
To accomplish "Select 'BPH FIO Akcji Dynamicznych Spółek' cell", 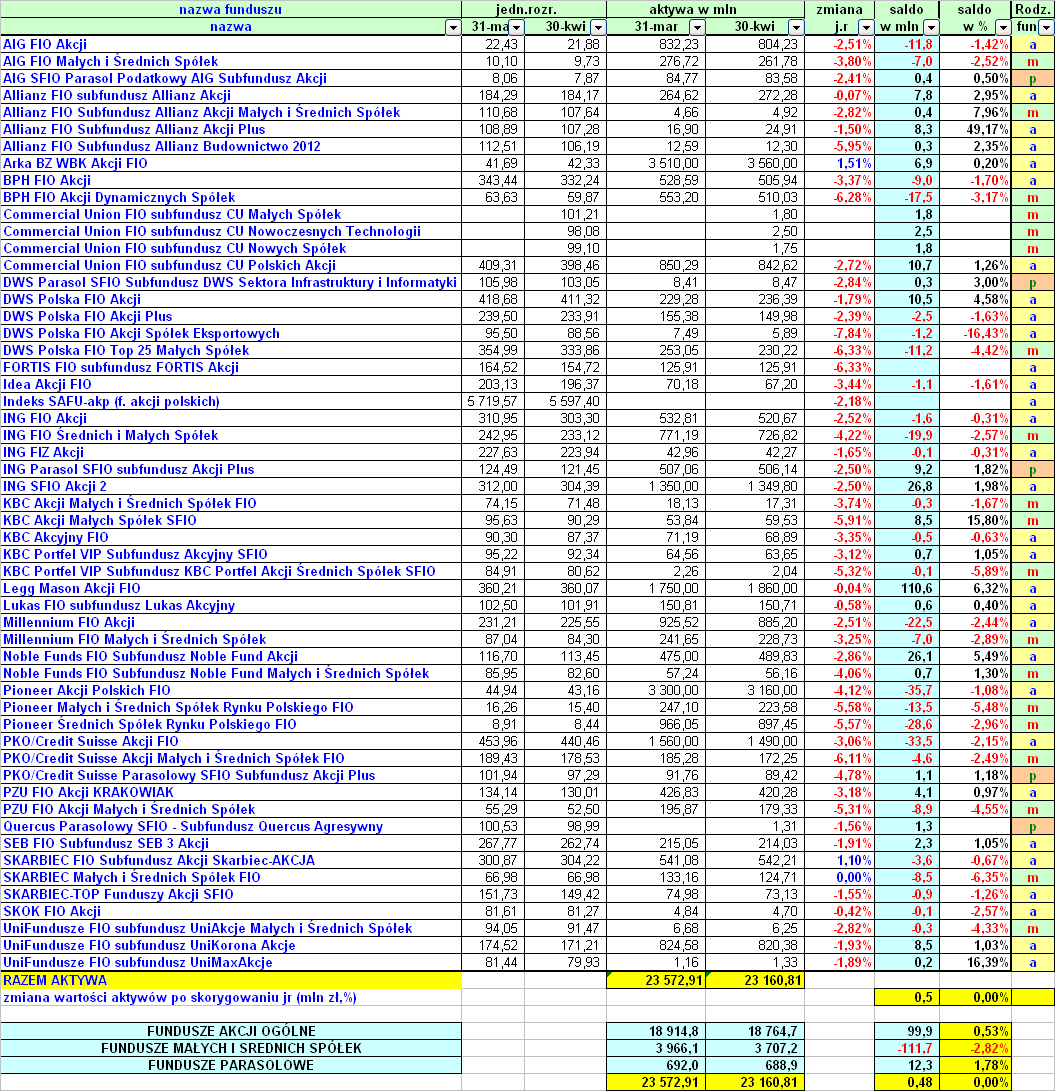I will click(x=230, y=198).
